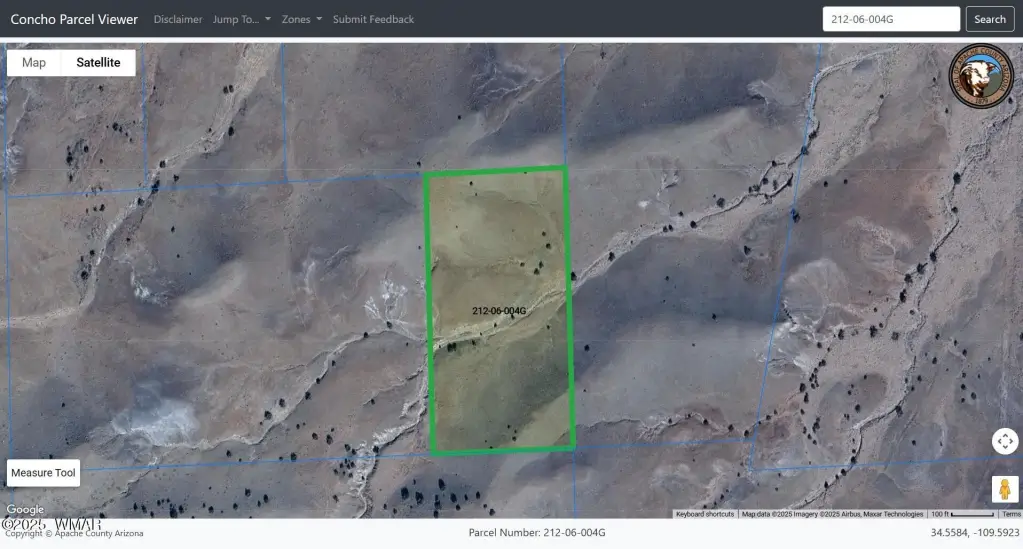Open the map Terms link
1023x549 pixels.
click(1011, 514)
